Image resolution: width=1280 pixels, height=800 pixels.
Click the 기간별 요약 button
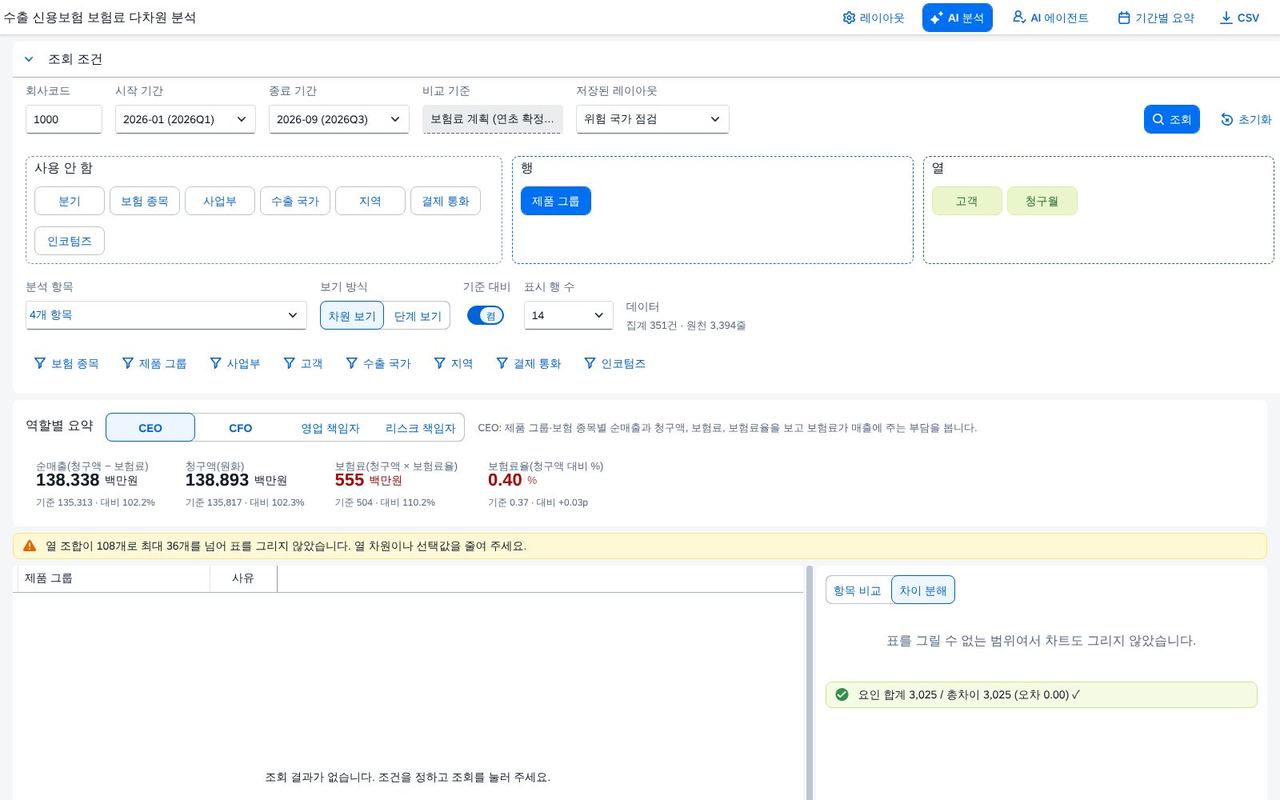1156,18
